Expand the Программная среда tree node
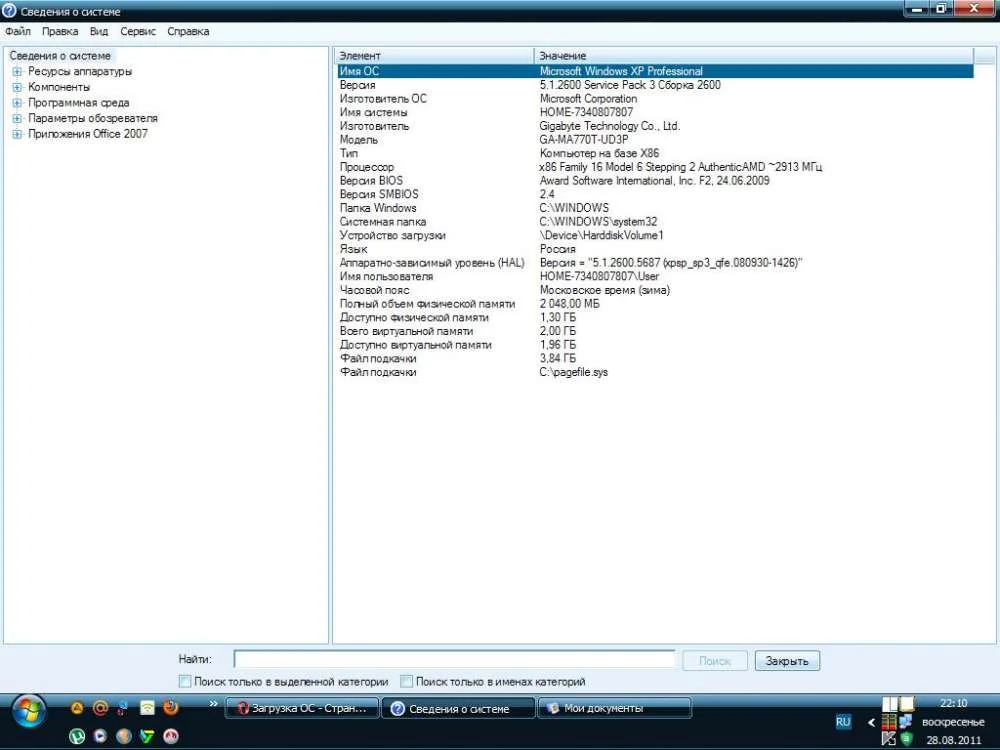The height and width of the screenshot is (750, 1000). pyautogui.click(x=17, y=103)
